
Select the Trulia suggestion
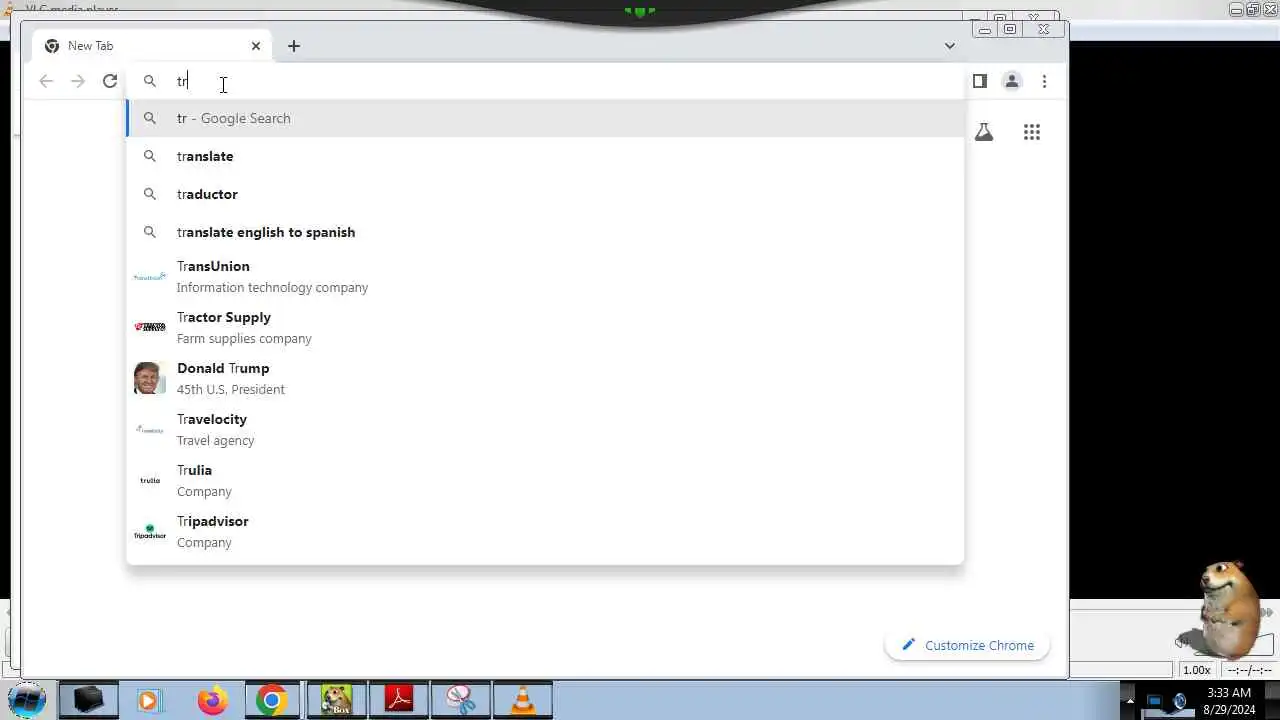(x=545, y=480)
